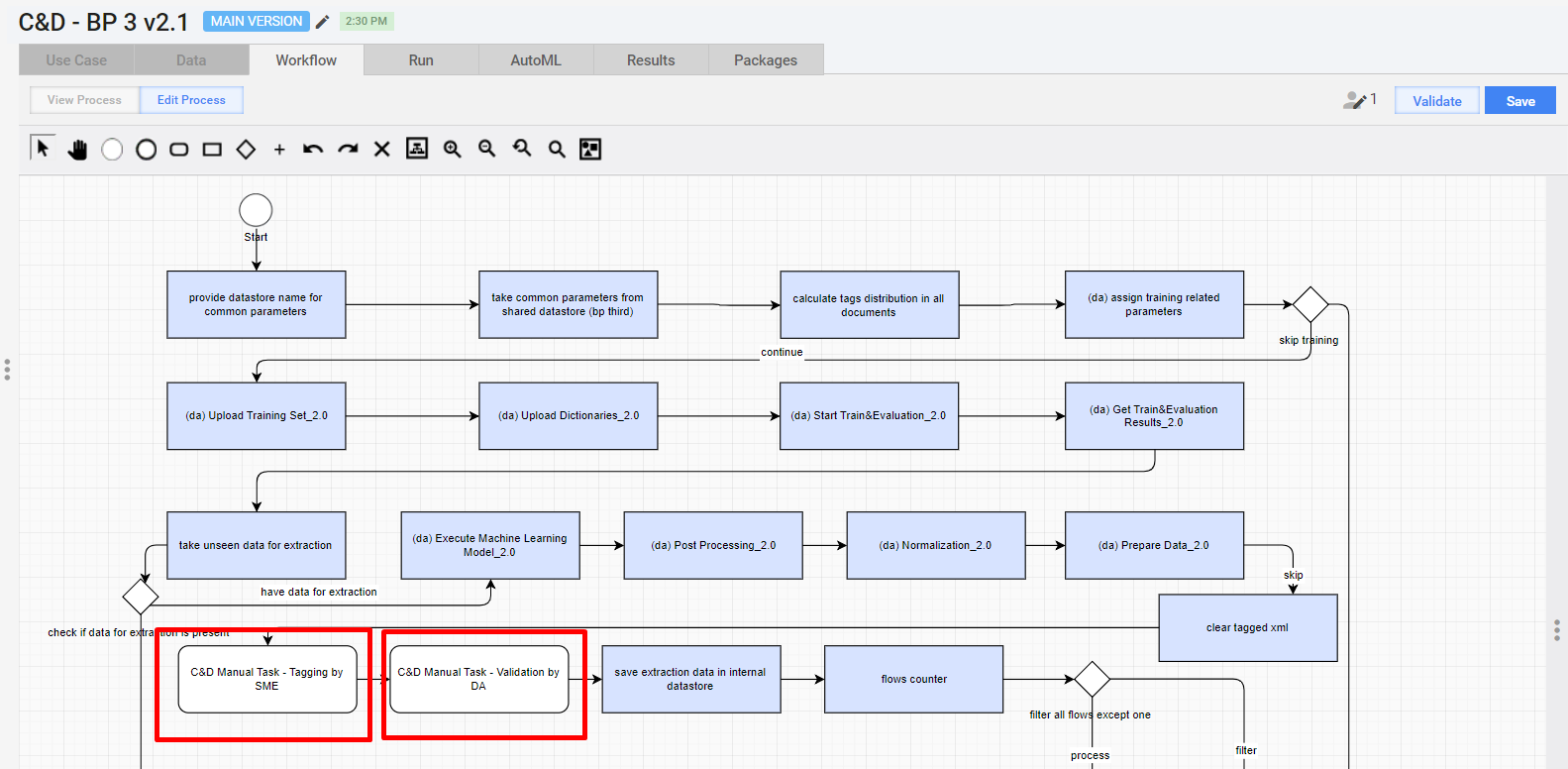Select 'filter all flows except one' gateway diamond
Viewport: 1568px width, 769px height.
(1092, 679)
